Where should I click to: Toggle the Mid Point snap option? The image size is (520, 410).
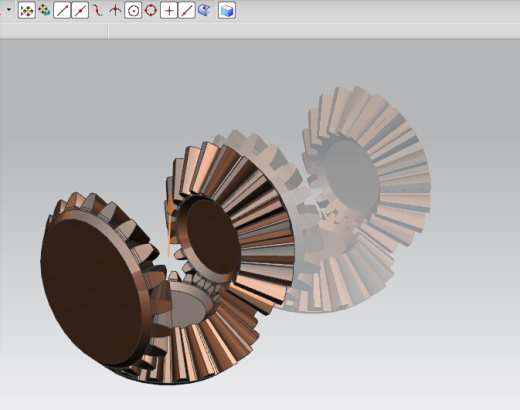[80, 10]
